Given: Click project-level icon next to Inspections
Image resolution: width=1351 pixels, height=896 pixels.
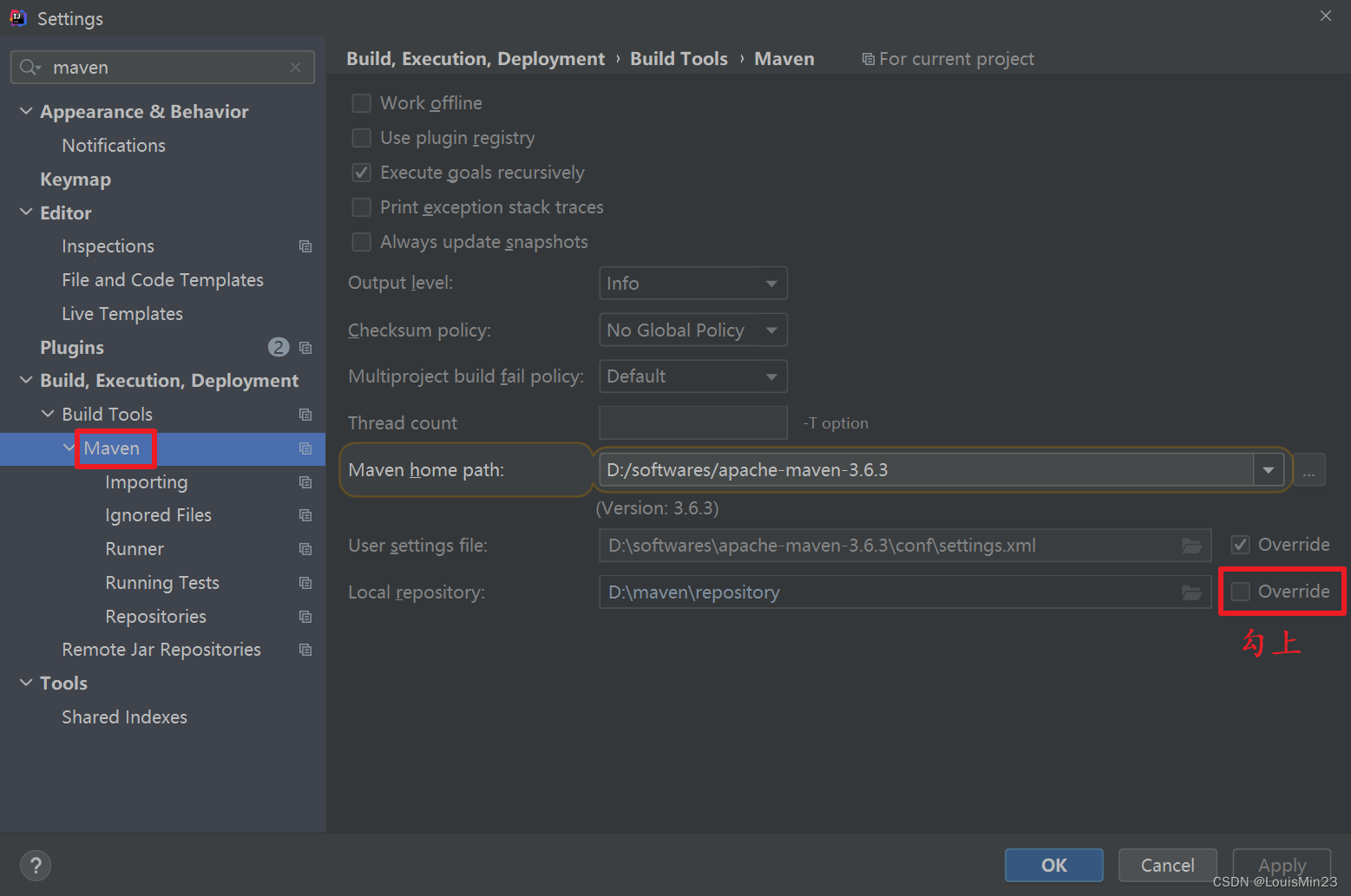Looking at the screenshot, I should tap(305, 246).
